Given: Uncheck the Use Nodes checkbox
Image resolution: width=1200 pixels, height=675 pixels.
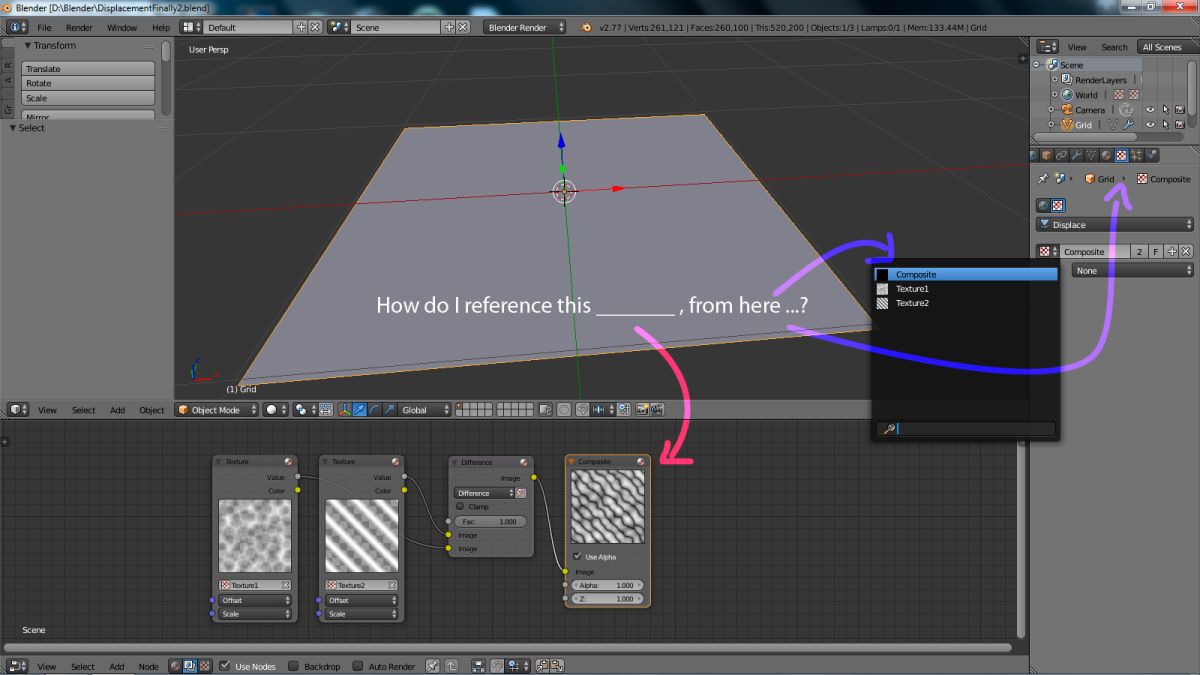Looking at the screenshot, I should (x=225, y=666).
